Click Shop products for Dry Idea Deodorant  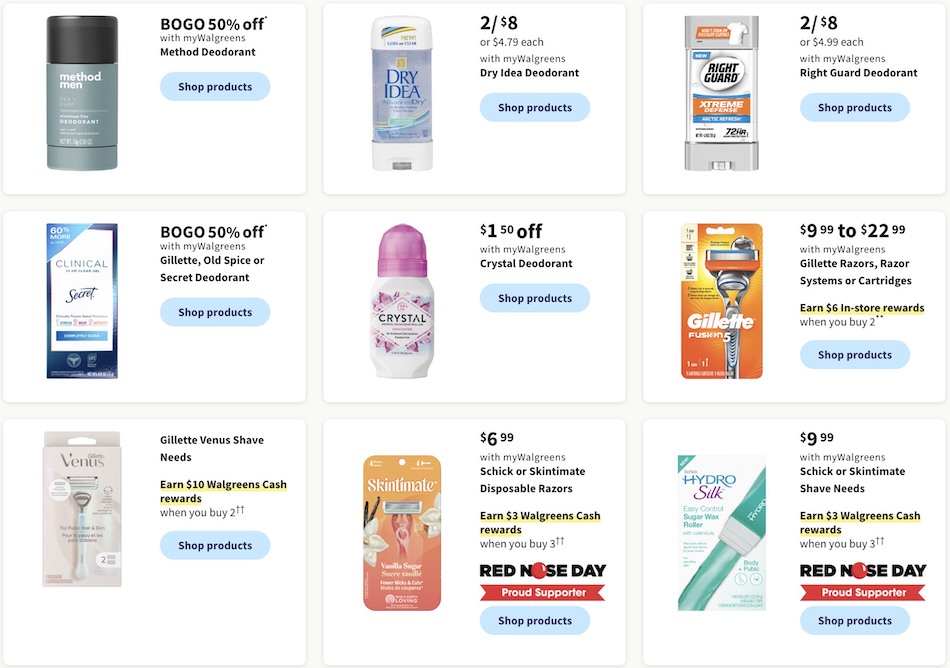click(x=534, y=107)
